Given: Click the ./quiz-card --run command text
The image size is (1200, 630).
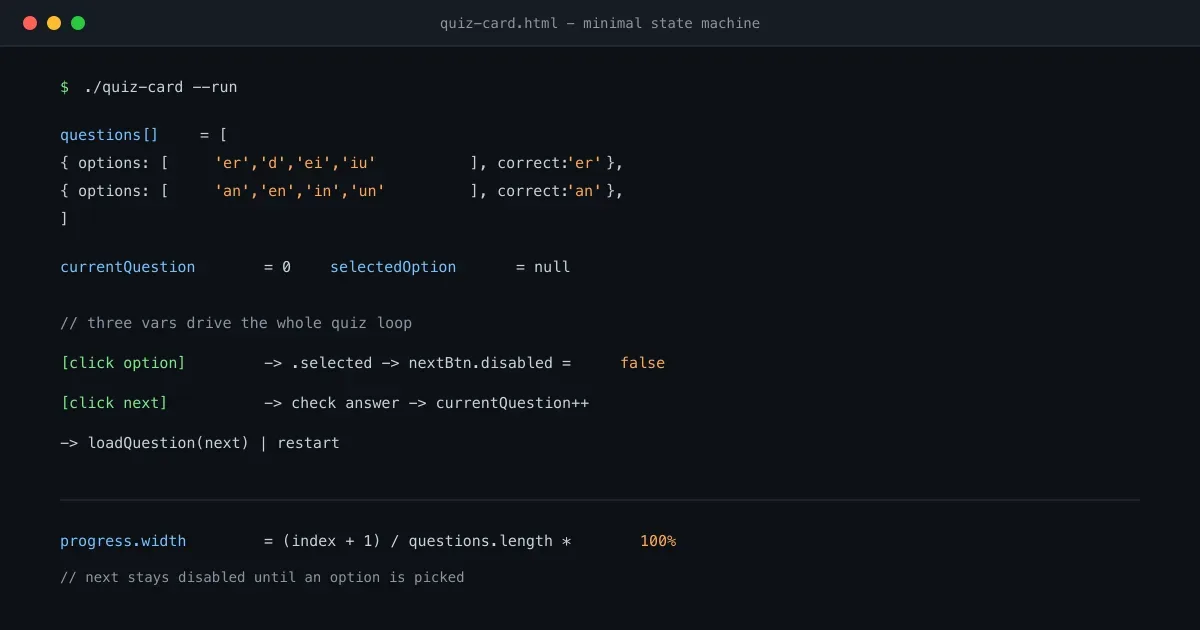Looking at the screenshot, I should 161,87.
